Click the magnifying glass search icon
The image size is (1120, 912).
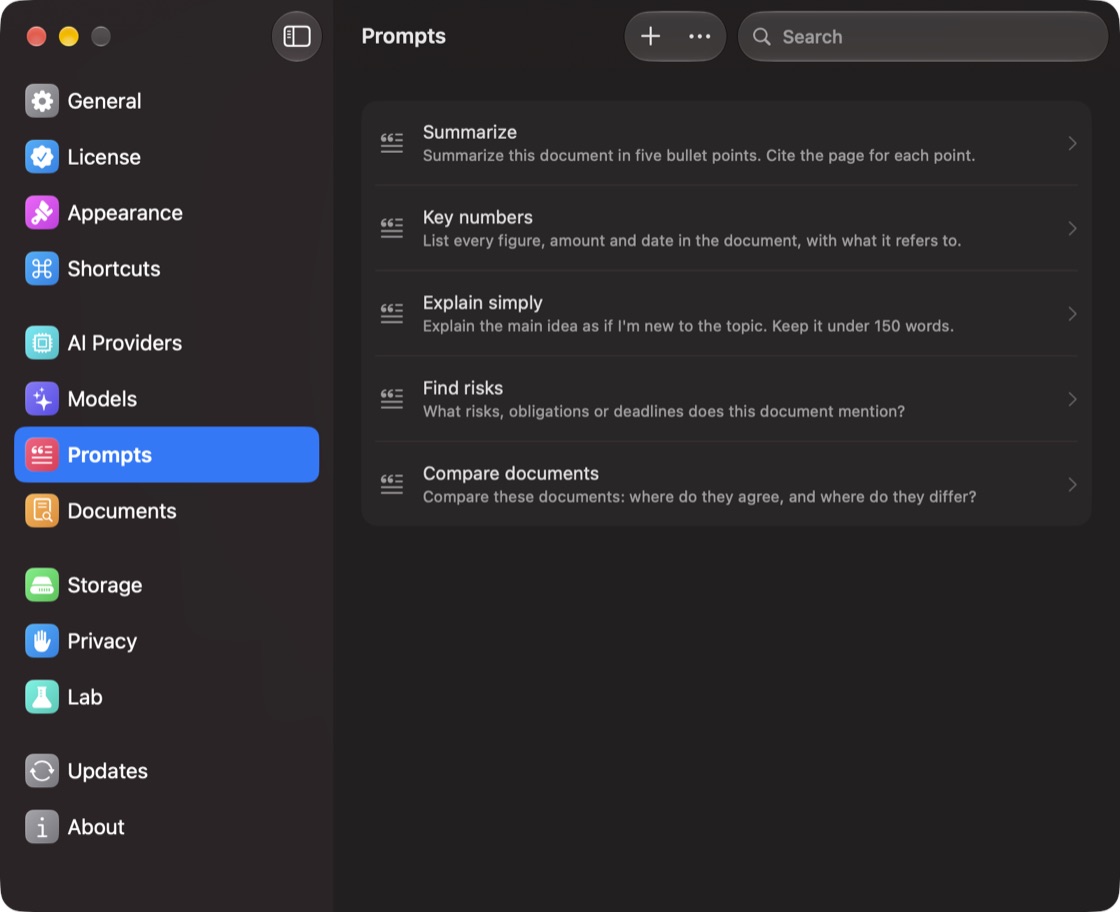click(x=761, y=36)
